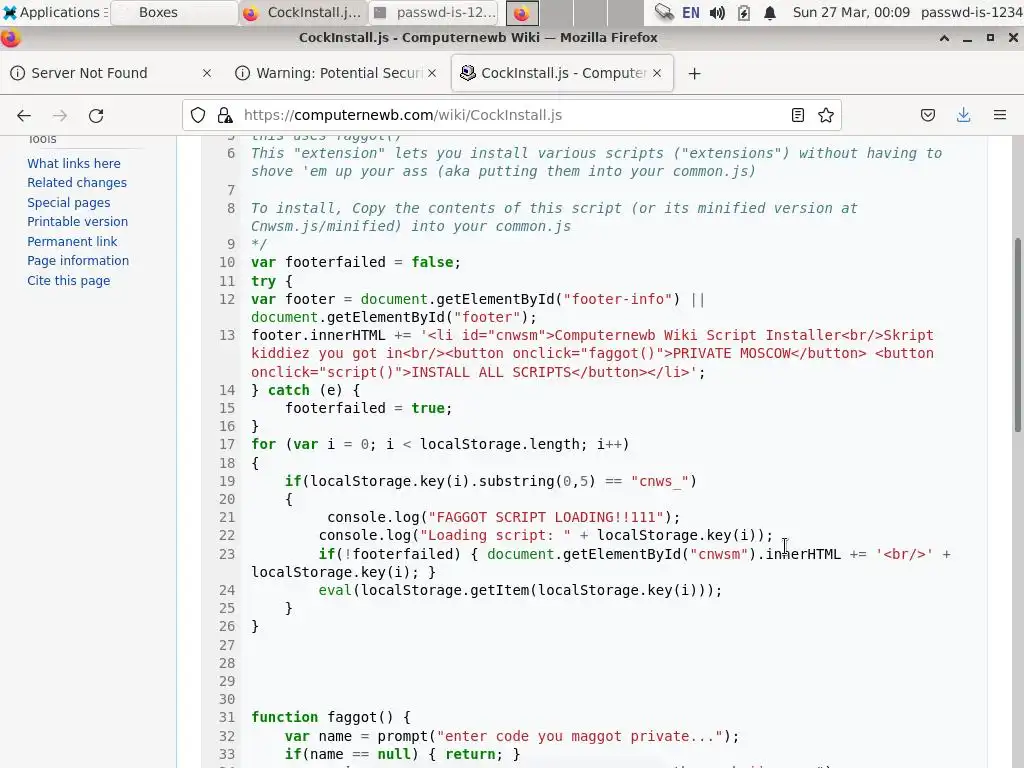Click the "footerfailed = true;" code line
This screenshot has height=768, width=1024.
(368, 408)
